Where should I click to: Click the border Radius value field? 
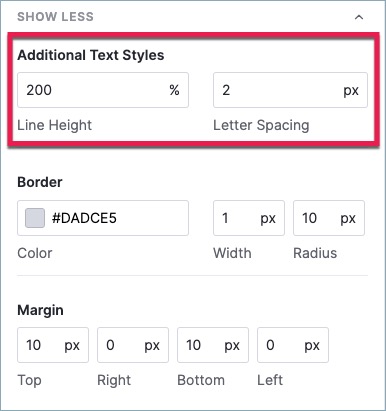pyautogui.click(x=329, y=218)
